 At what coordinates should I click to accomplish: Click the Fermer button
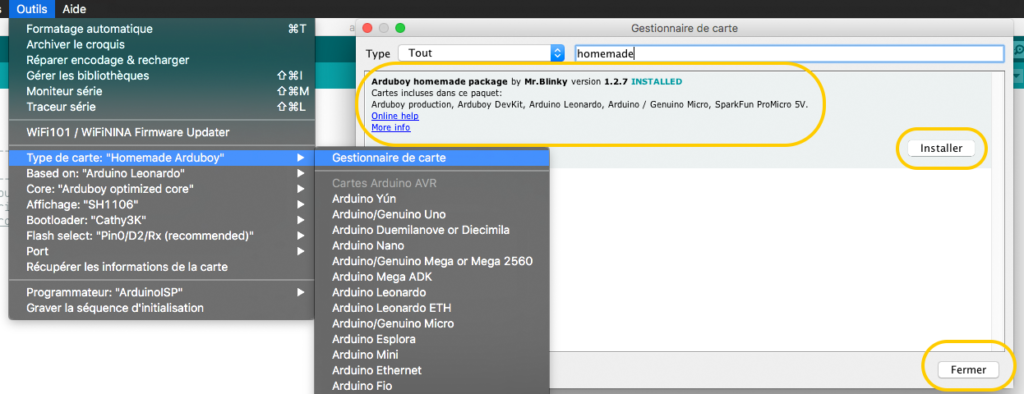pyautogui.click(x=968, y=370)
